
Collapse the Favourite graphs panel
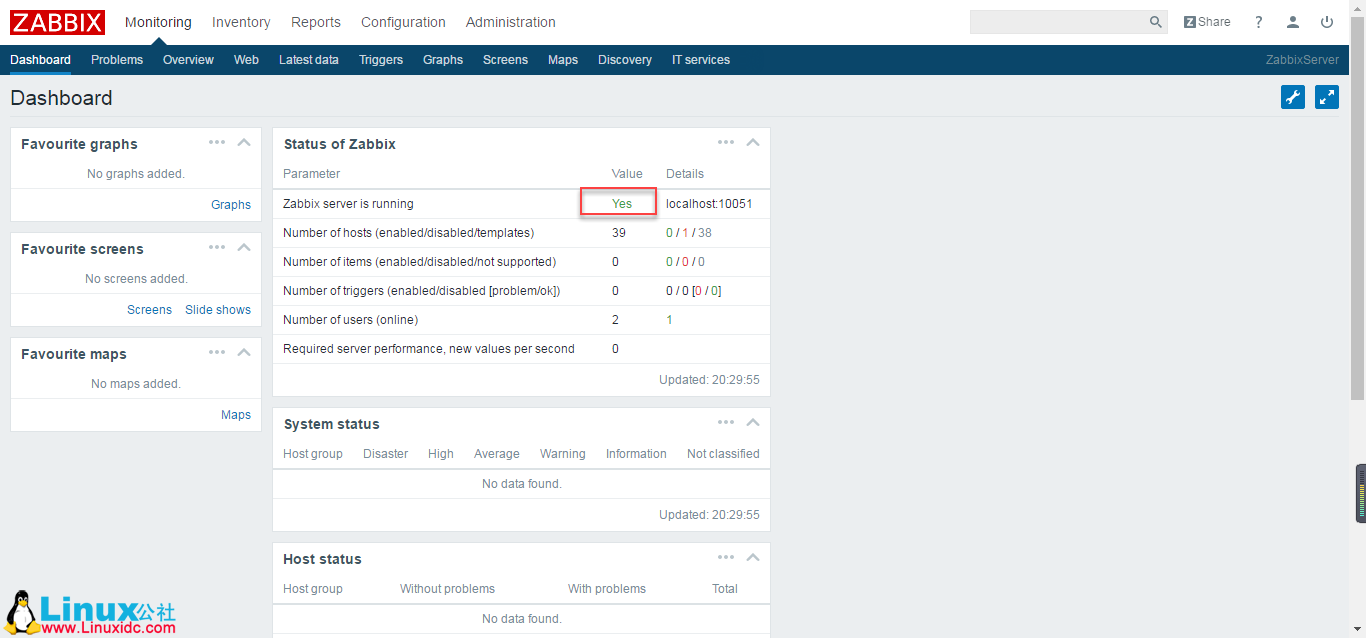[x=243, y=142]
